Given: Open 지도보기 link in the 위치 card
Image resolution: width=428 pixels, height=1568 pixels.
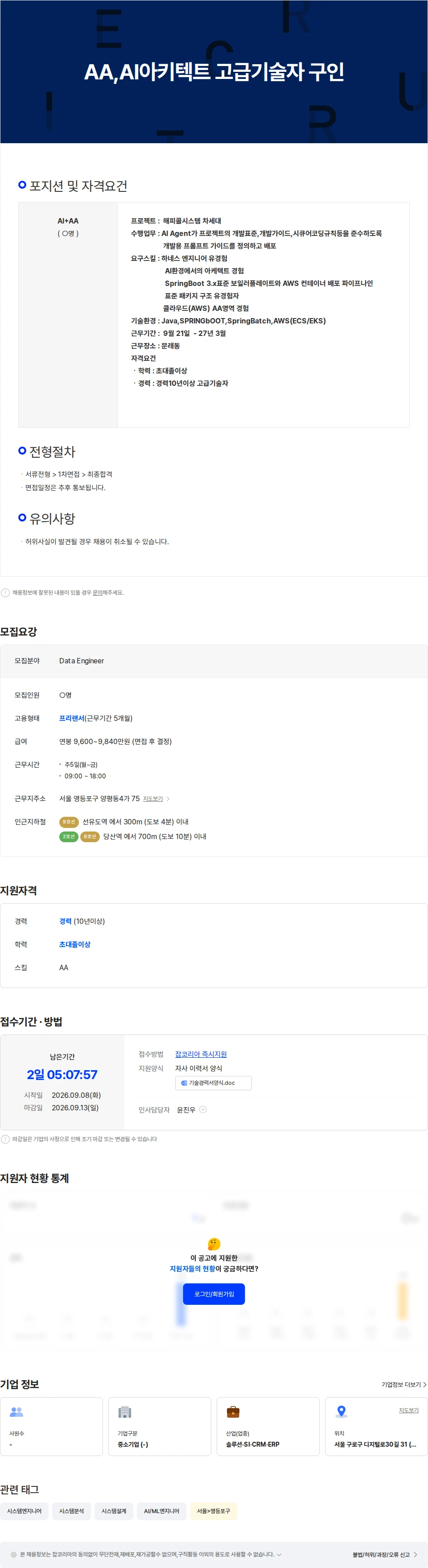Looking at the screenshot, I should (408, 1410).
